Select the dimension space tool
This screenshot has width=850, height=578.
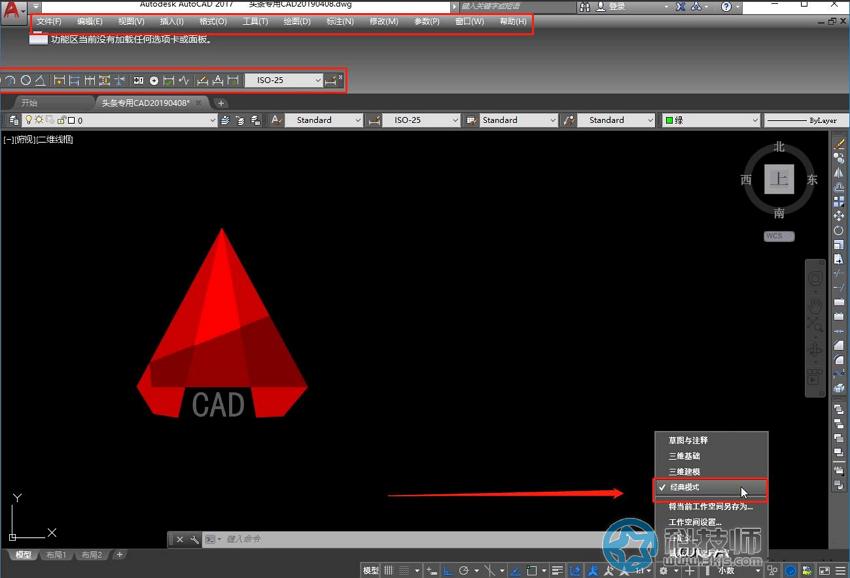(x=104, y=81)
